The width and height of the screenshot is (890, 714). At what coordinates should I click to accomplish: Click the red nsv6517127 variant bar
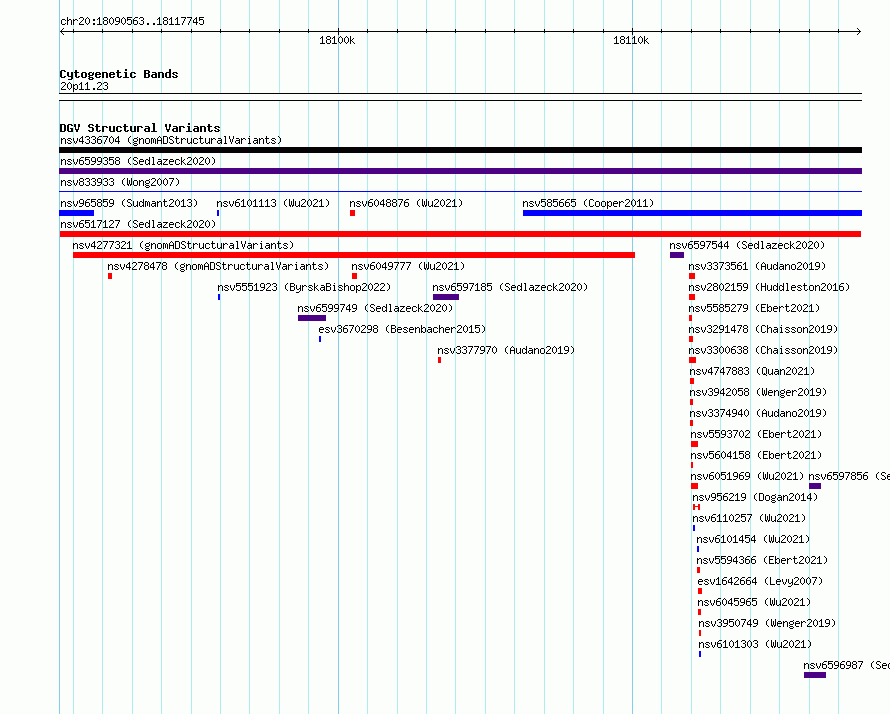pyautogui.click(x=460, y=234)
